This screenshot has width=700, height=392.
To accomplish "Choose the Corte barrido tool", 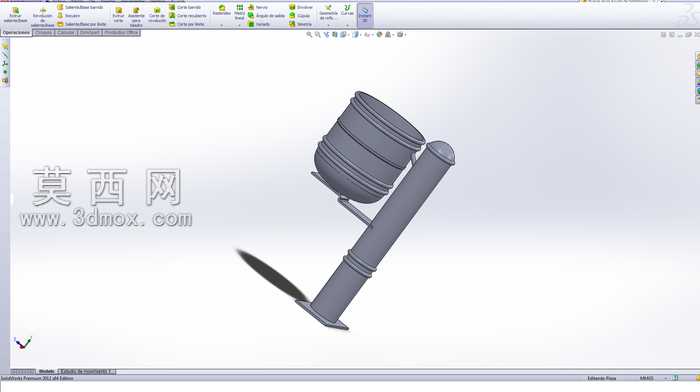I will [185, 7].
